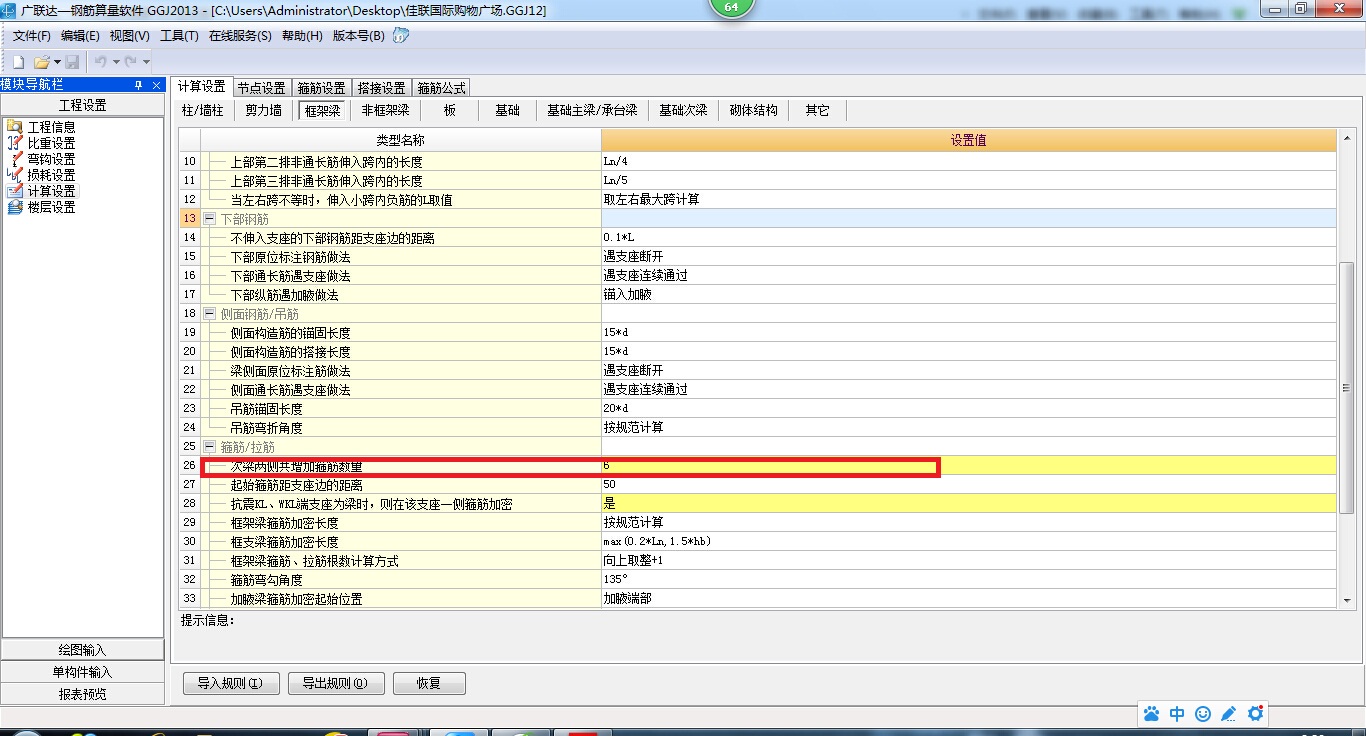The width and height of the screenshot is (1366, 736).
Task: Open the 在线服务(S) menu
Action: pos(240,35)
